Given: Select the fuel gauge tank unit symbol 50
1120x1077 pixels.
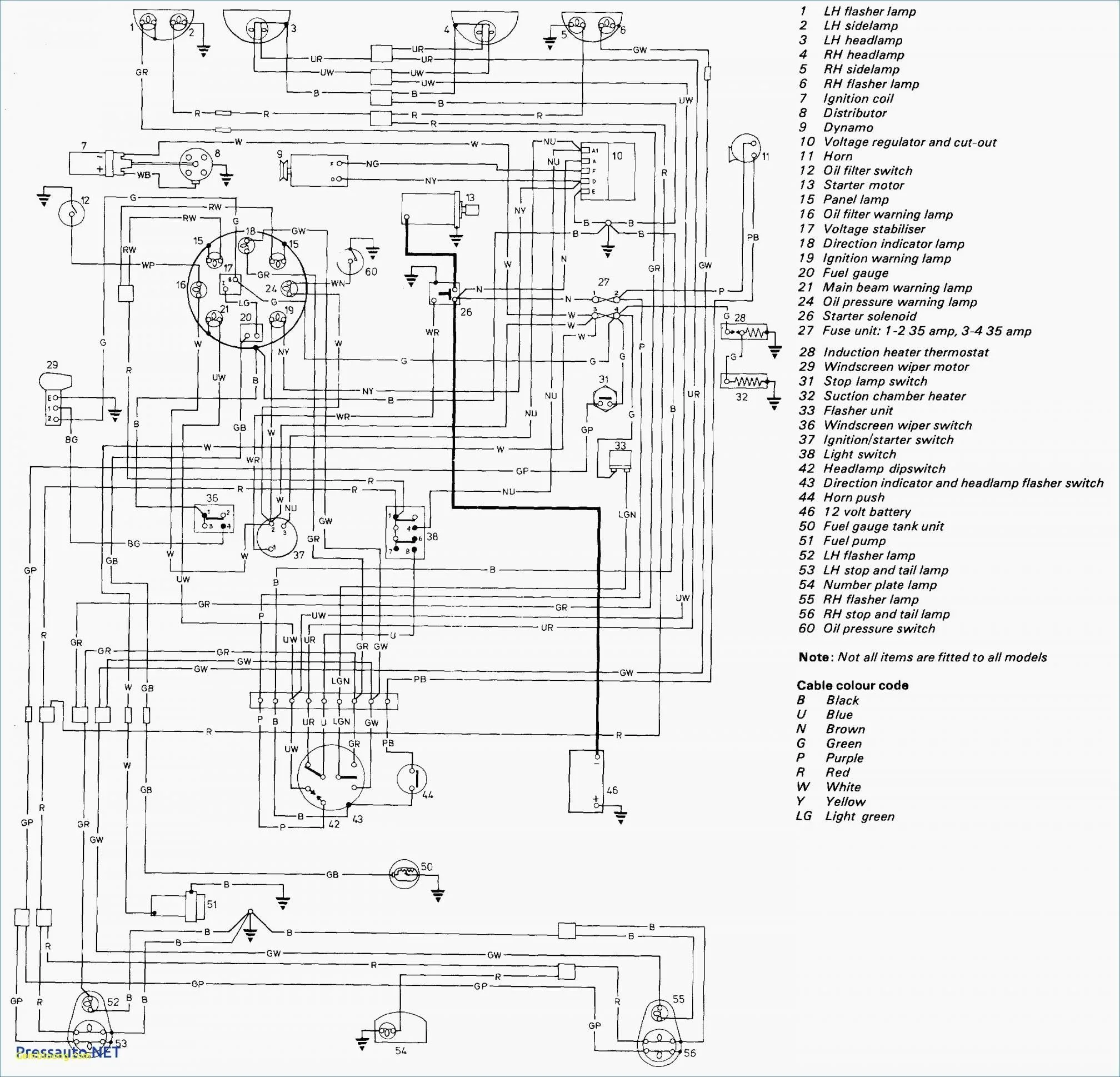Looking at the screenshot, I should [x=404, y=873].
